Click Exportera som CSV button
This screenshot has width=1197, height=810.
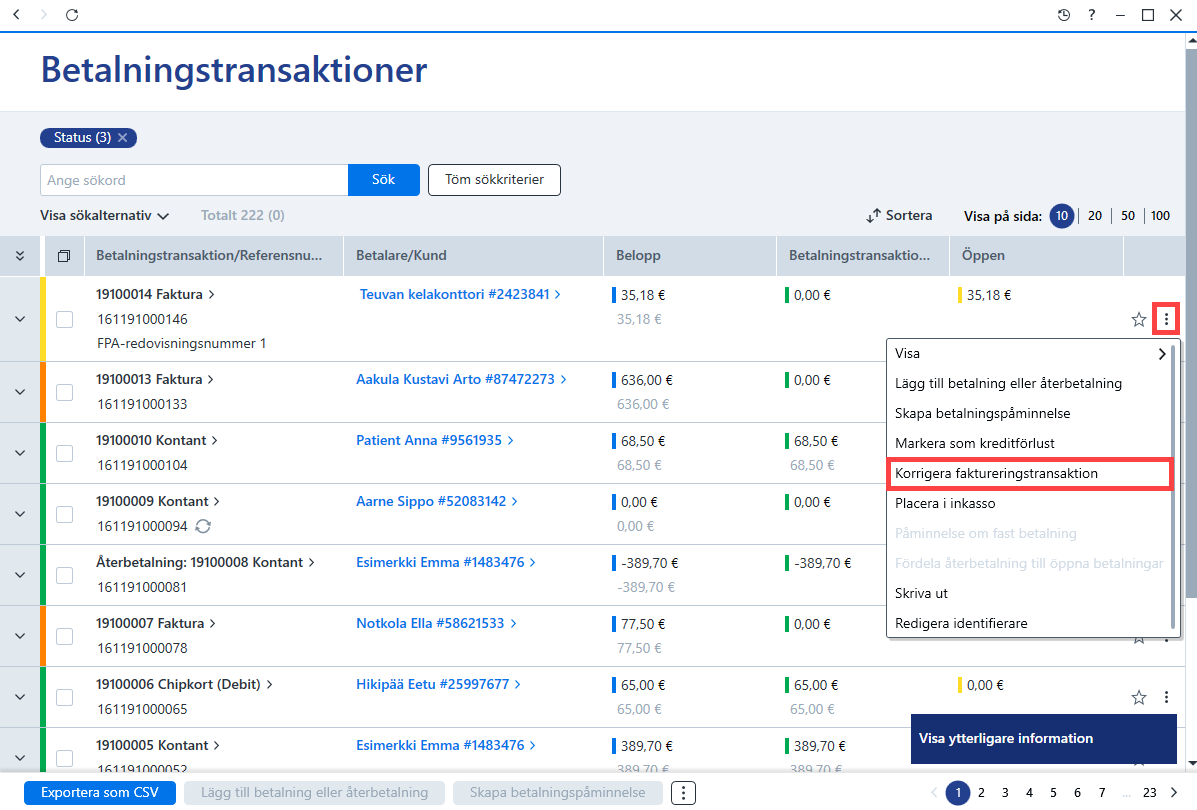(100, 792)
